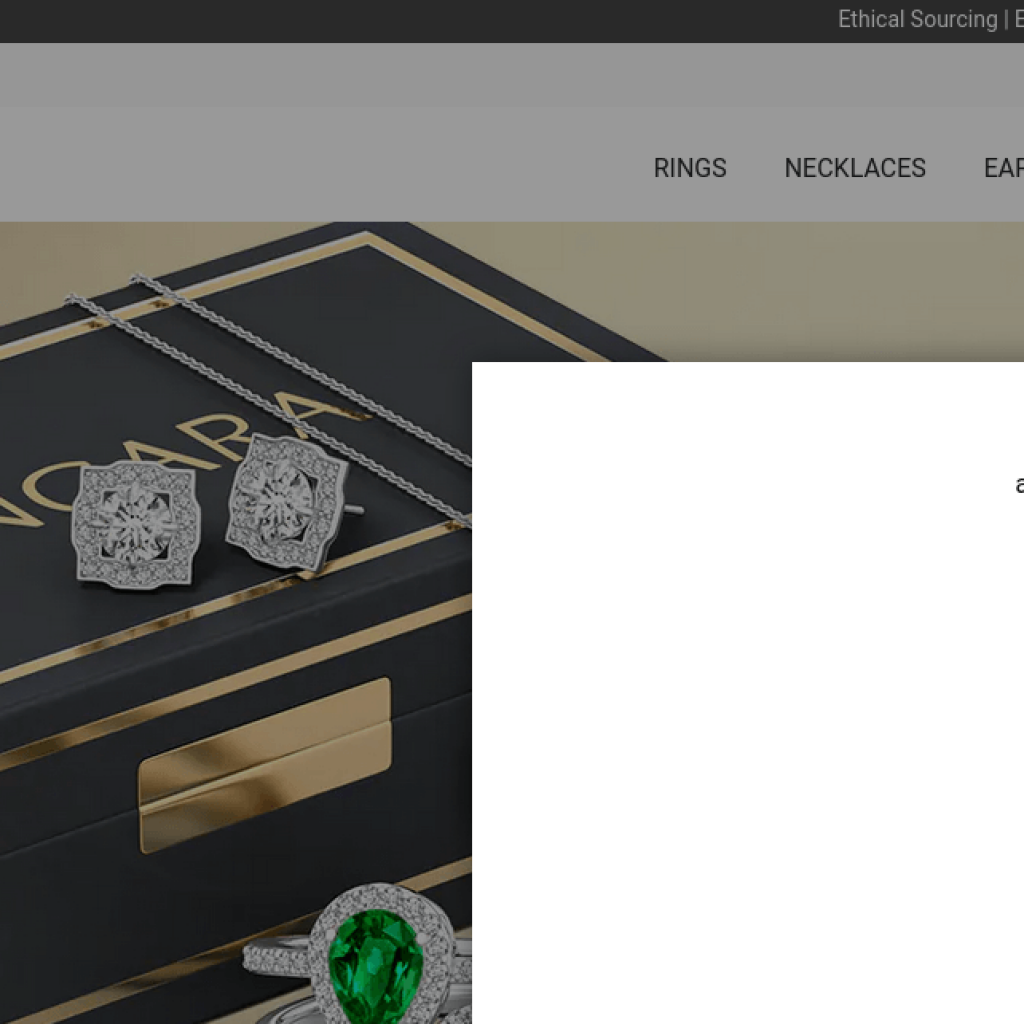Image resolution: width=1024 pixels, height=1024 pixels.
Task: Click the gold plate on the jewelry box
Action: 264,765
